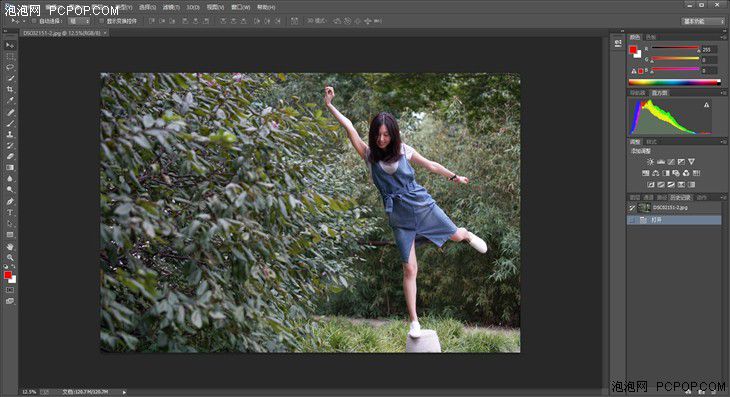
Task: Click the foreground red color swatch
Action: click(x=633, y=50)
